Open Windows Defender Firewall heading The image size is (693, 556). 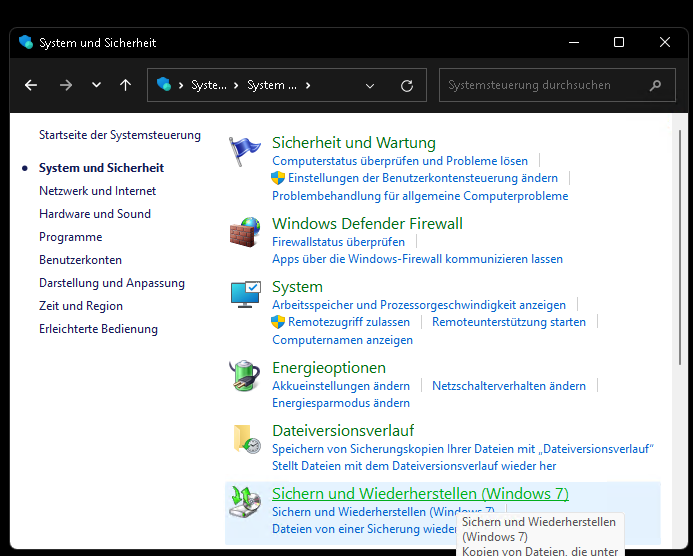367,224
